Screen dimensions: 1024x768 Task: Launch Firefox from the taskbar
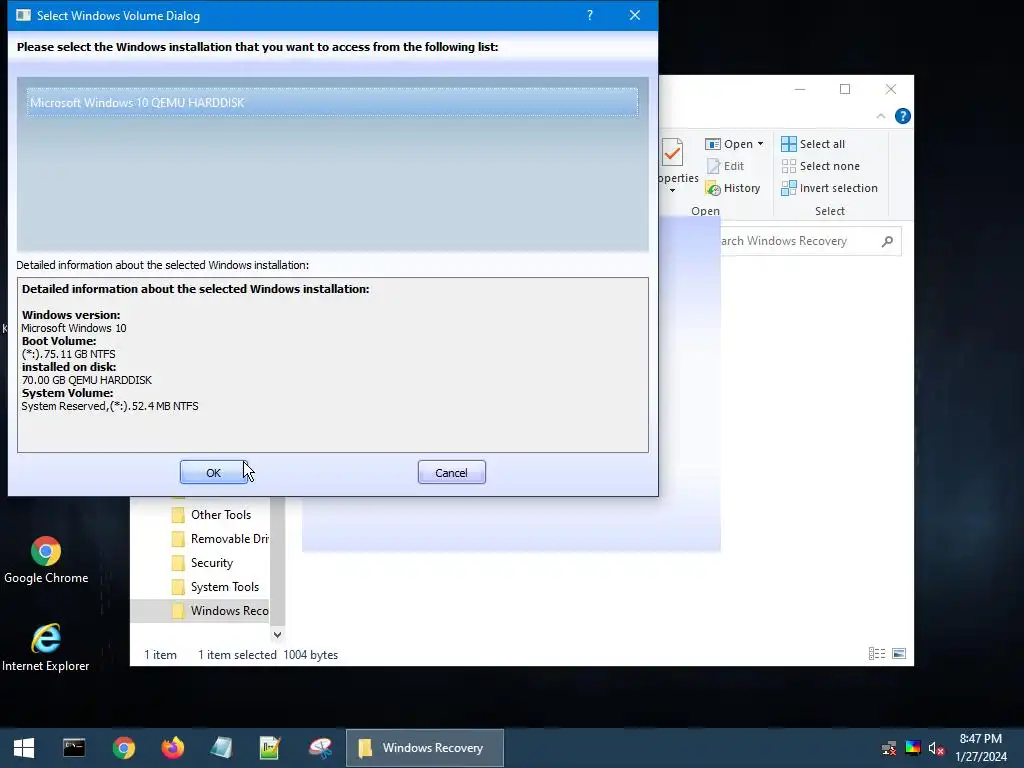tap(172, 748)
